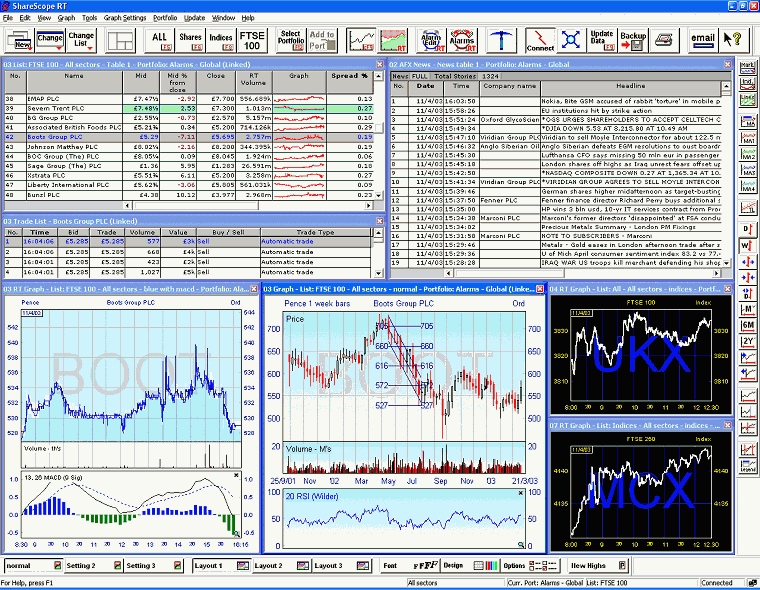Click the MA3 moving average sidebar icon
This screenshot has height=590, width=760.
pos(748,170)
